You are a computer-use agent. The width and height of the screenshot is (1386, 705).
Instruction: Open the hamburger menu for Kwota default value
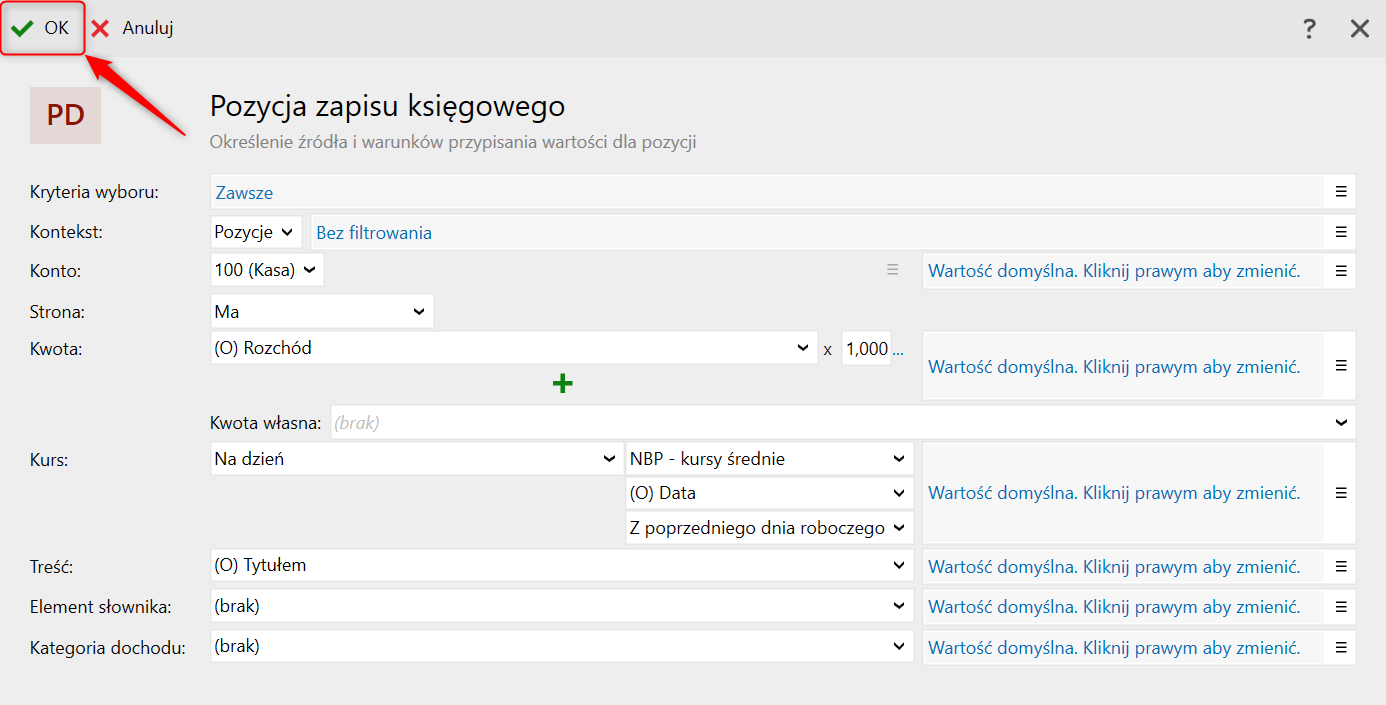tap(1341, 366)
